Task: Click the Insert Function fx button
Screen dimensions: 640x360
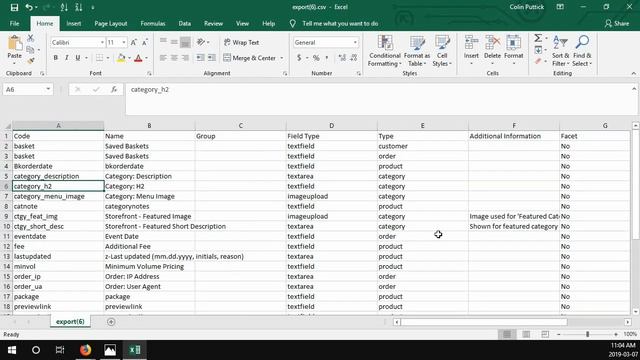Action: [x=114, y=89]
